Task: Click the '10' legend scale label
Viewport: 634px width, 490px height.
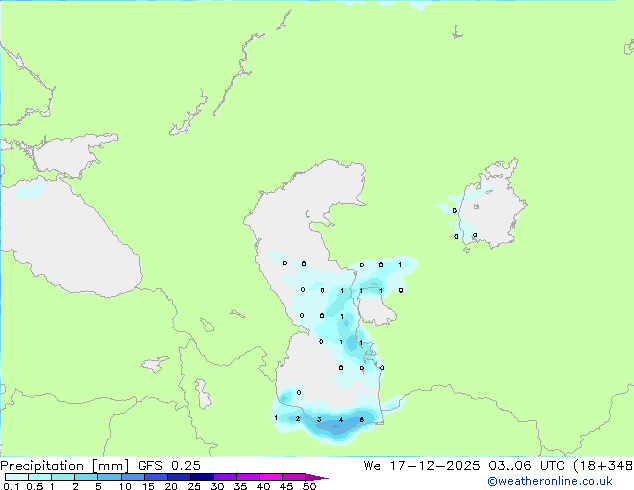Action: pos(125,486)
